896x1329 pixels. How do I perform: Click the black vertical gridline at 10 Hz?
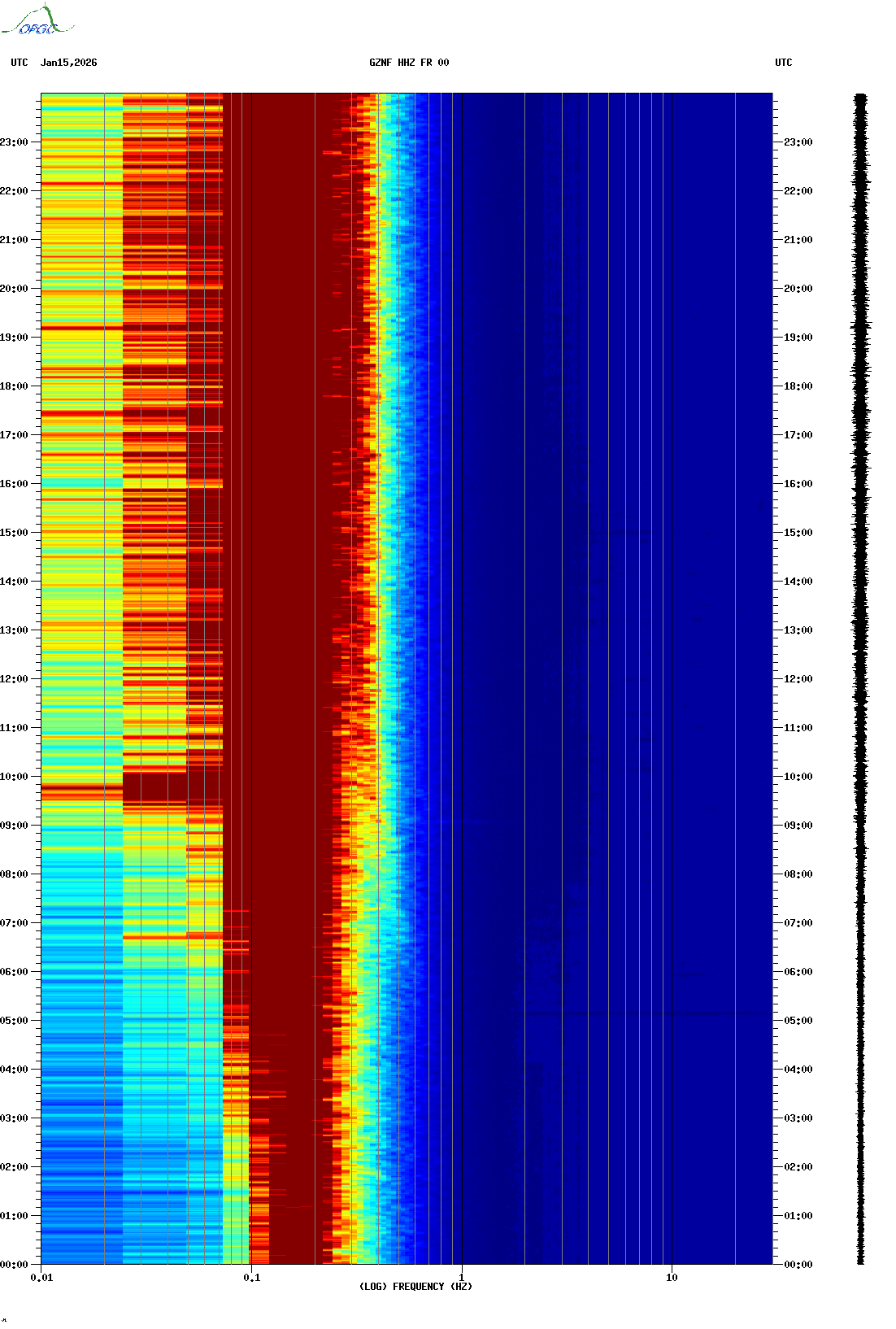pyautogui.click(x=672, y=679)
